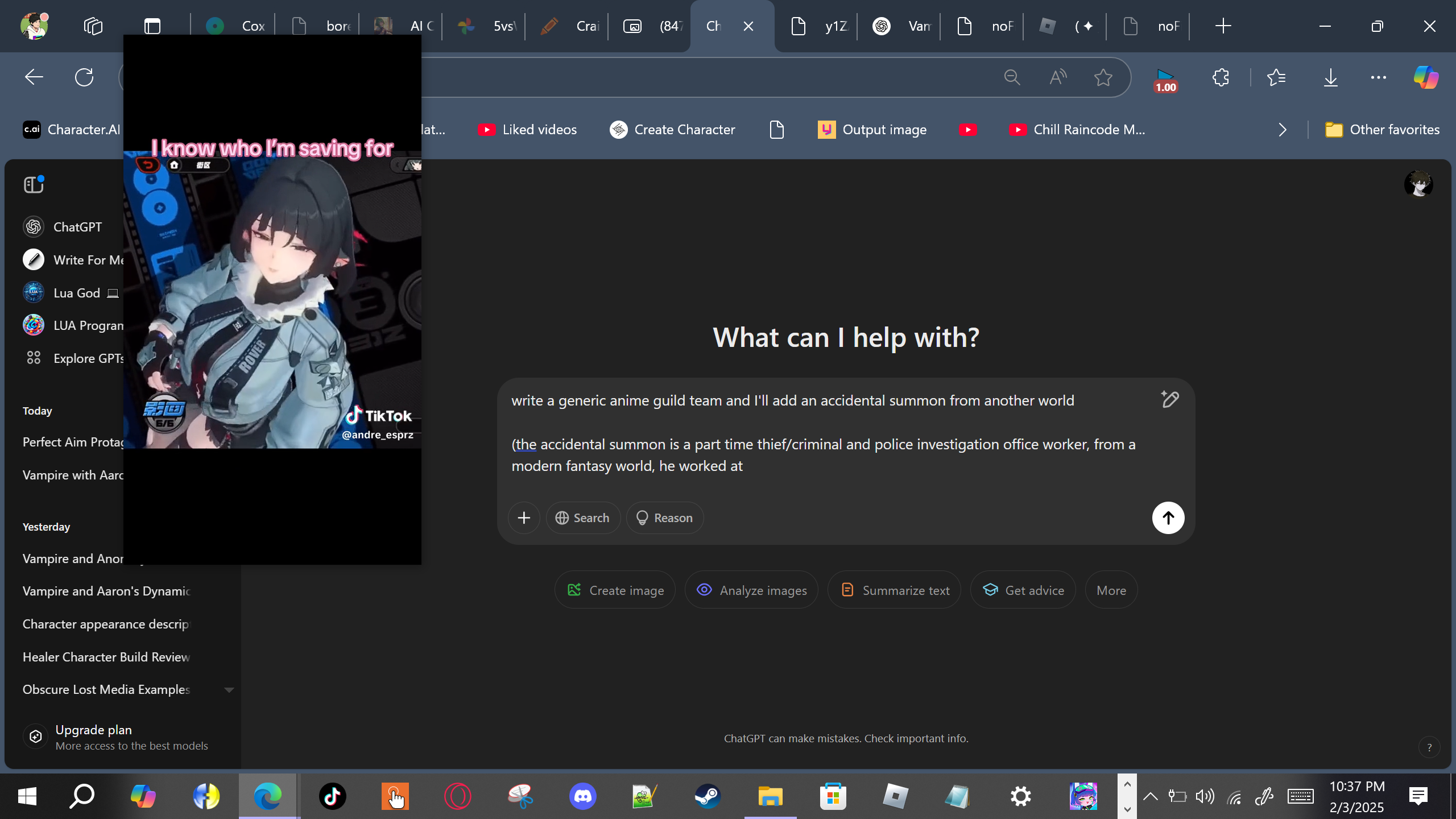Open the Copilot sidebar icon
The width and height of the screenshot is (1456, 819).
(x=1426, y=77)
